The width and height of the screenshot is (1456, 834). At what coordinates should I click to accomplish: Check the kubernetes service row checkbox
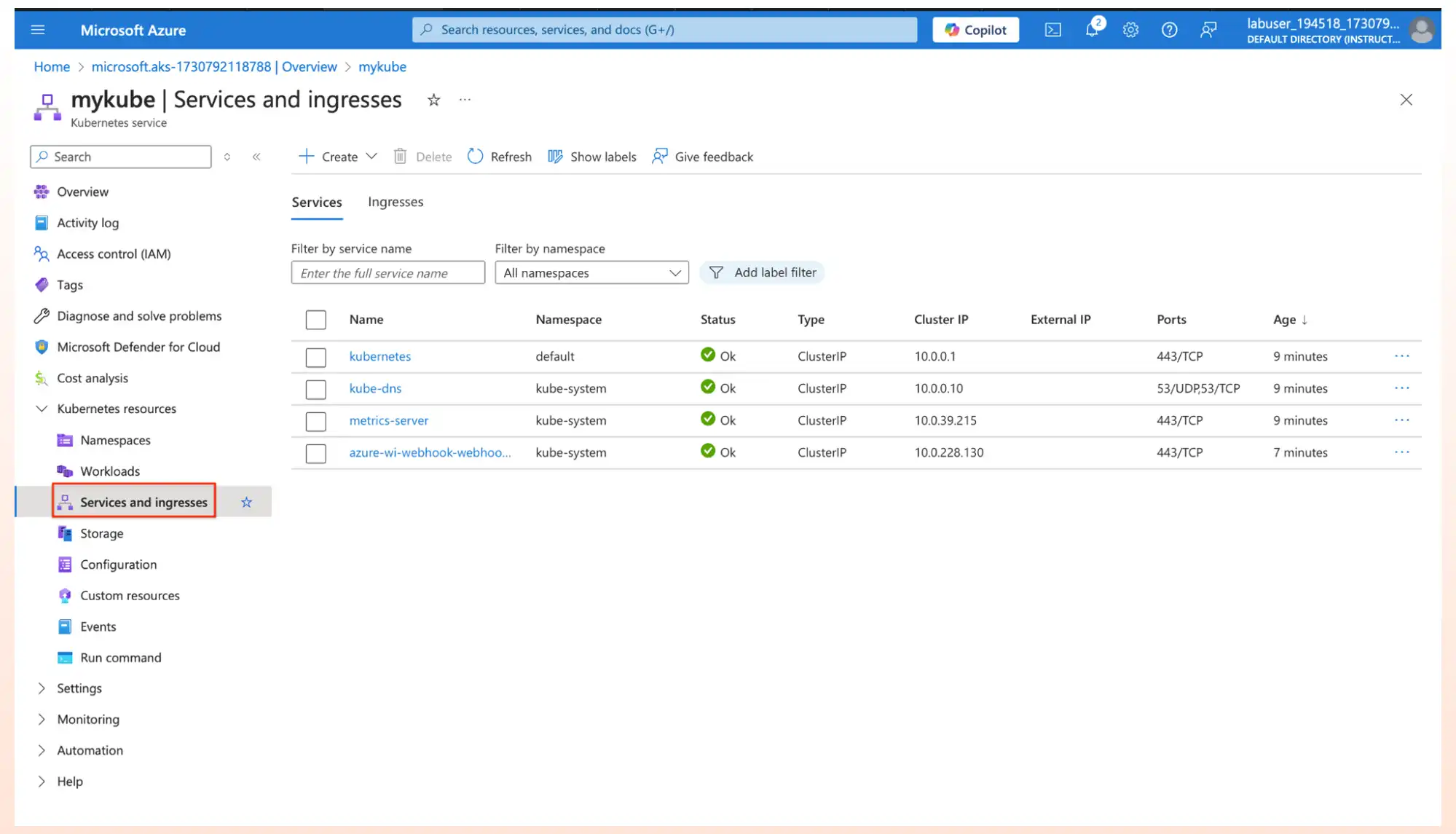click(x=315, y=358)
